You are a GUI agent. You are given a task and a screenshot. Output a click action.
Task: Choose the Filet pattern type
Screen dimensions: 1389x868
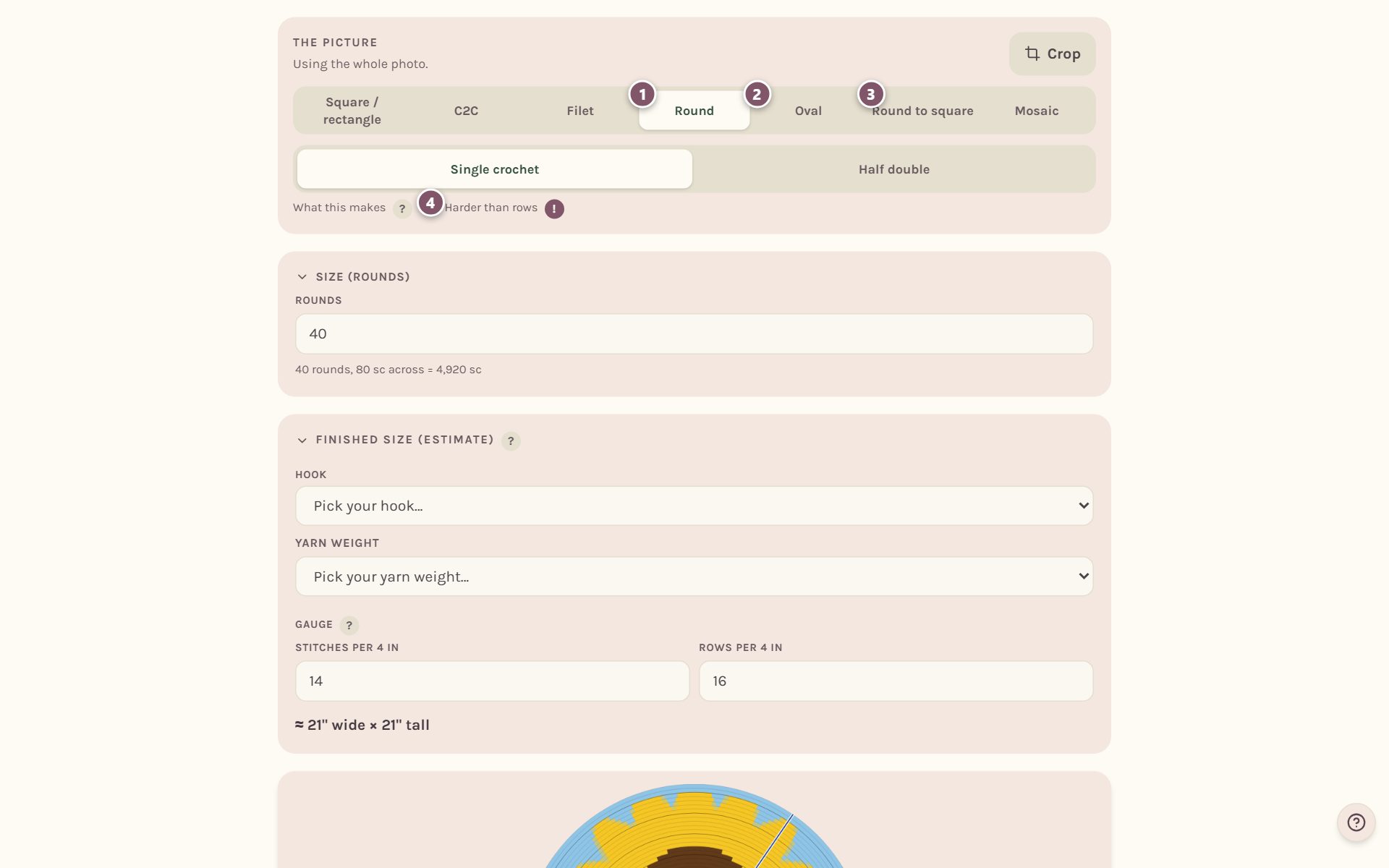(580, 111)
